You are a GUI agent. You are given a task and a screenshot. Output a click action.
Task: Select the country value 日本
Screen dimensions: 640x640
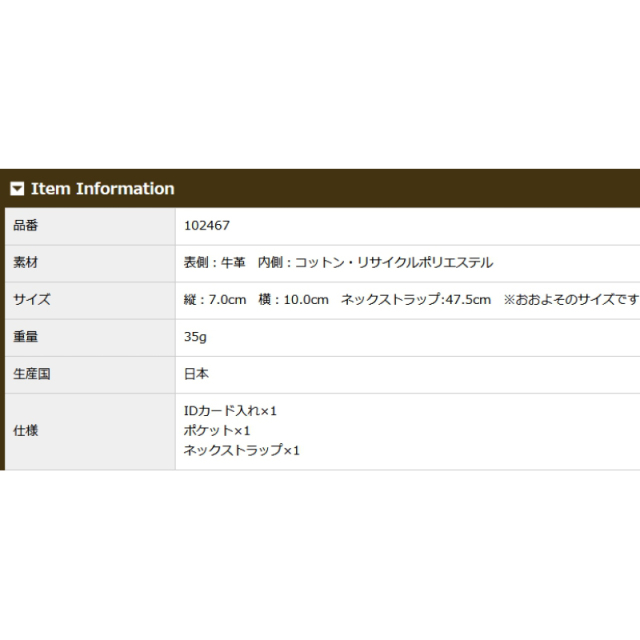[196, 374]
